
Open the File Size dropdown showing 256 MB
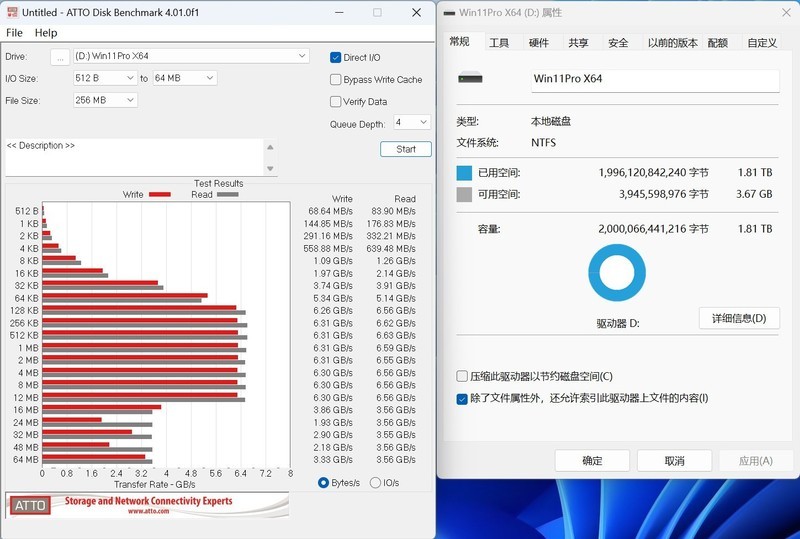pos(105,100)
